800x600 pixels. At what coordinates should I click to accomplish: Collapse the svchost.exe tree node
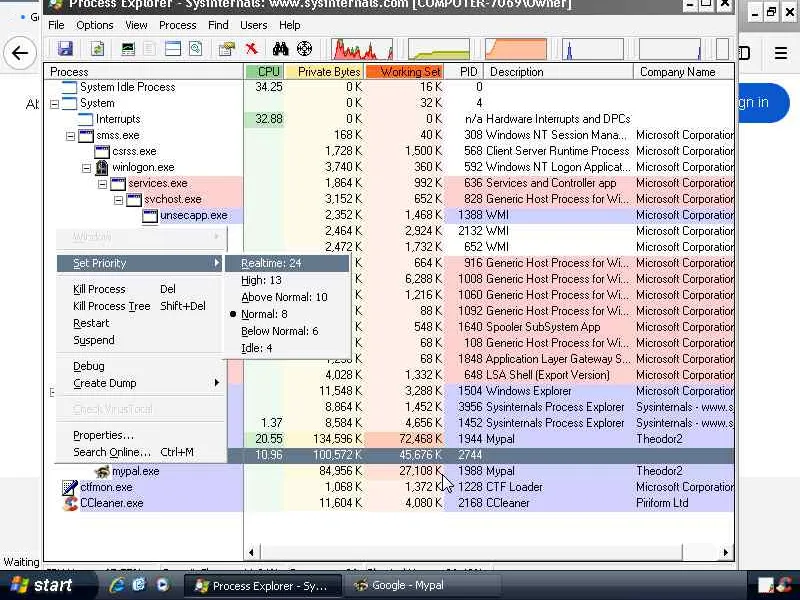(118, 200)
